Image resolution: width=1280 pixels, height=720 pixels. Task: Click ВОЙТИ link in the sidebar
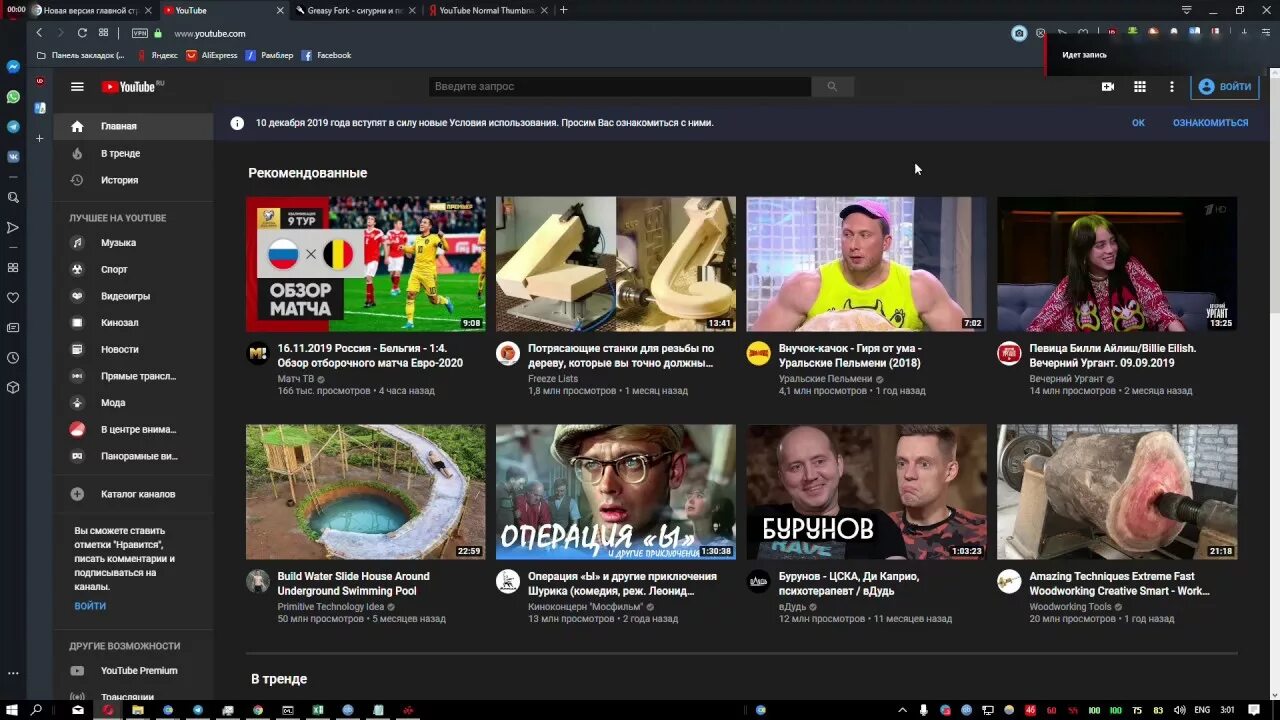[x=90, y=606]
